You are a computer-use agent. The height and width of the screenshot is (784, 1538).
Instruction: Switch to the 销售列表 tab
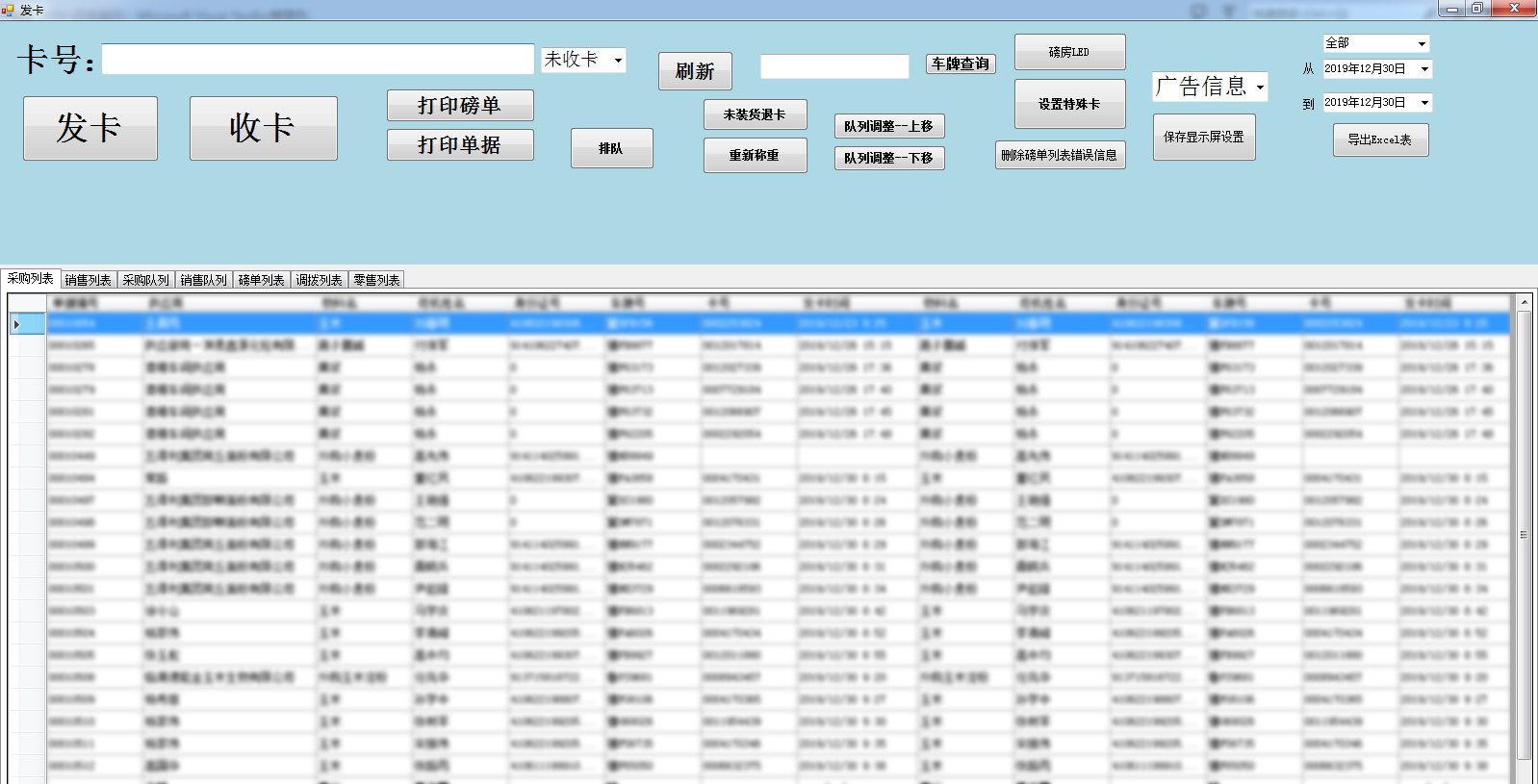[x=88, y=280]
